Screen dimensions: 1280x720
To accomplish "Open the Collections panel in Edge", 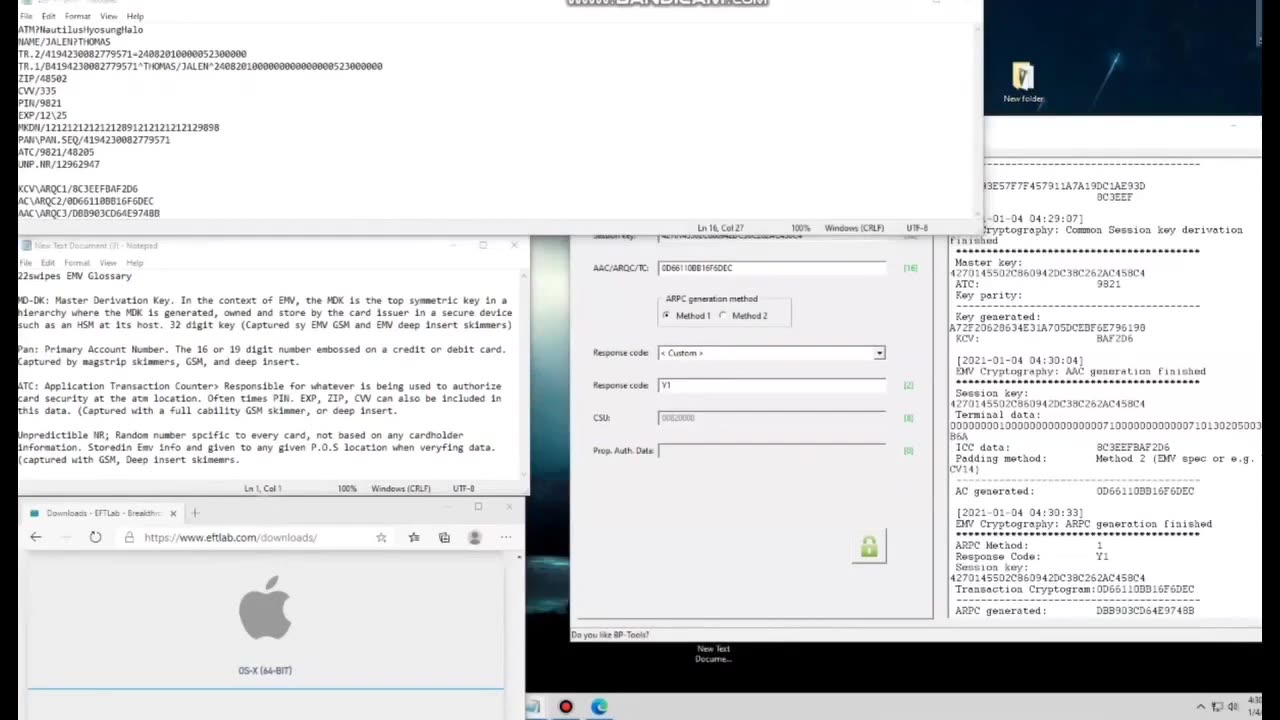I will [x=444, y=537].
